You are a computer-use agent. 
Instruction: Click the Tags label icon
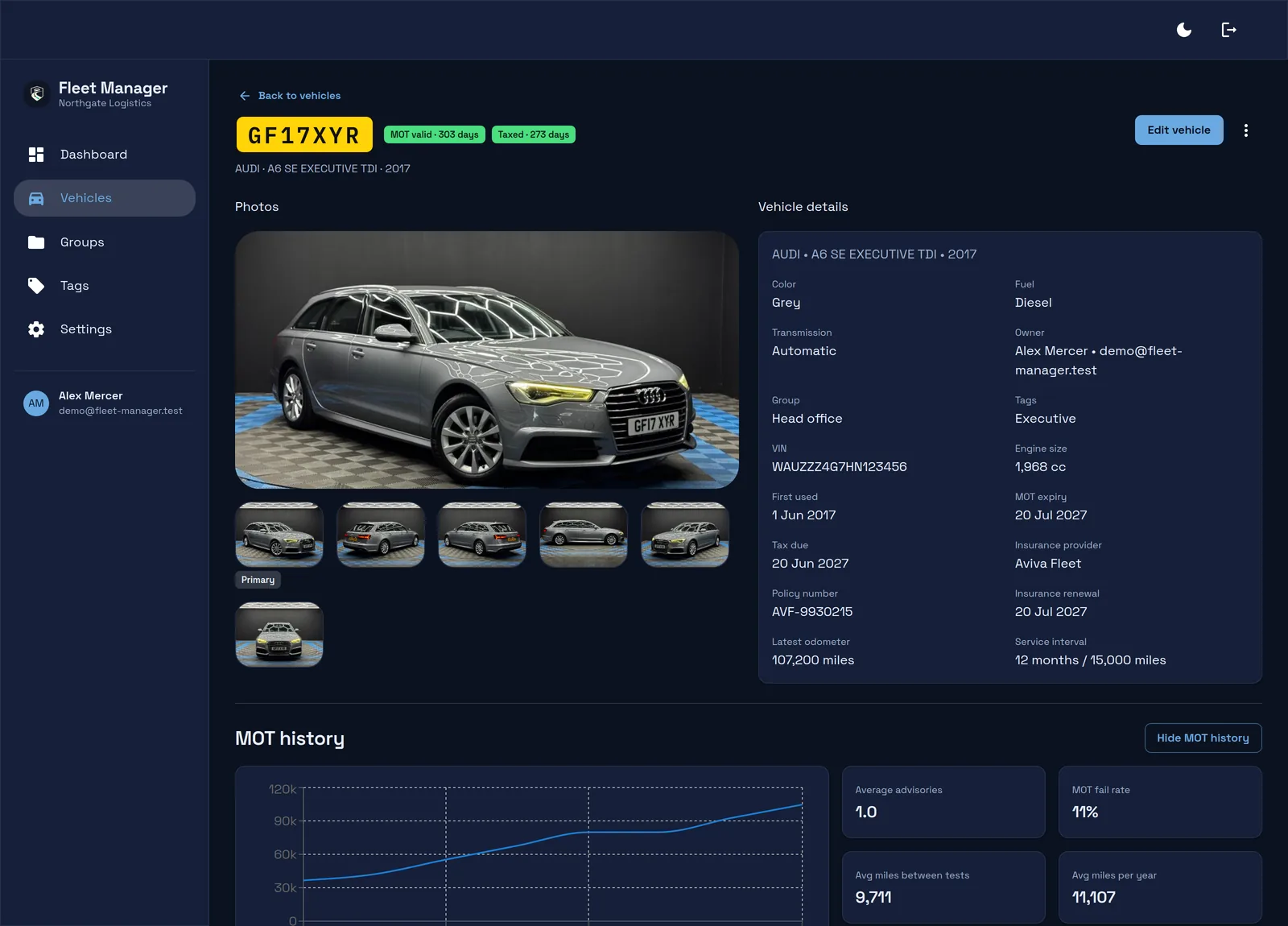coord(36,285)
